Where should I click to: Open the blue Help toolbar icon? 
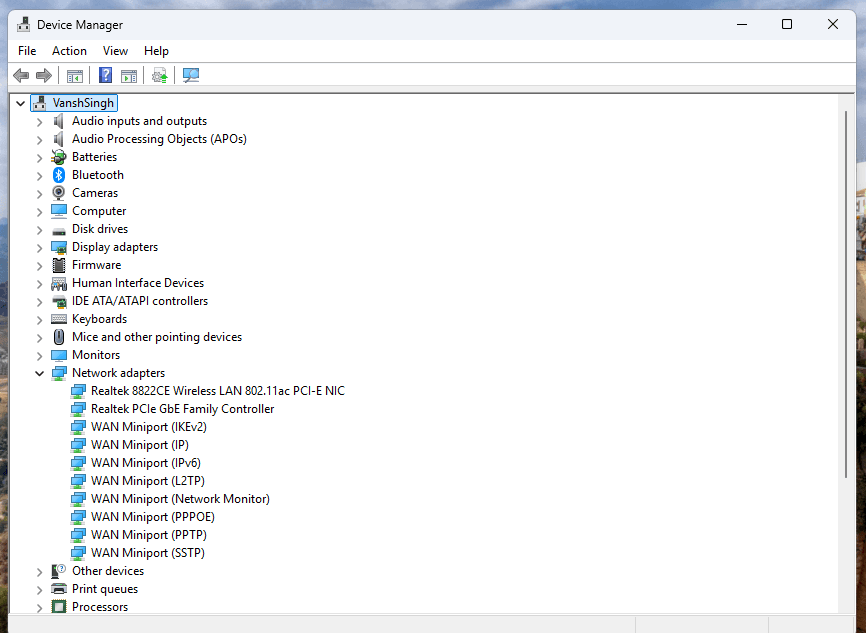click(105, 75)
